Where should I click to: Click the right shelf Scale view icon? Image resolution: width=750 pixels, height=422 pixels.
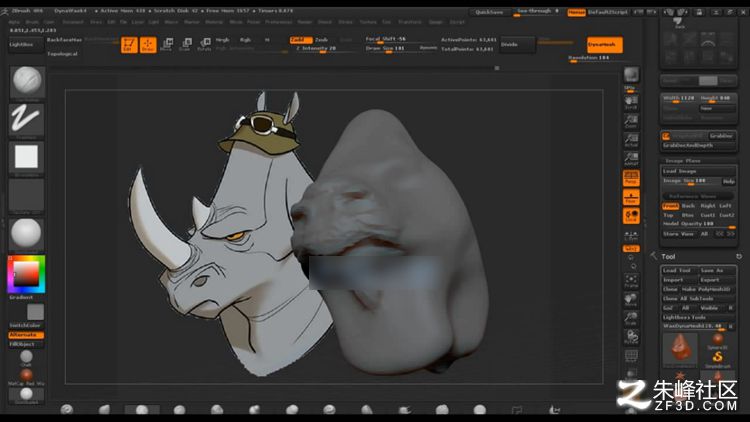tap(631, 319)
